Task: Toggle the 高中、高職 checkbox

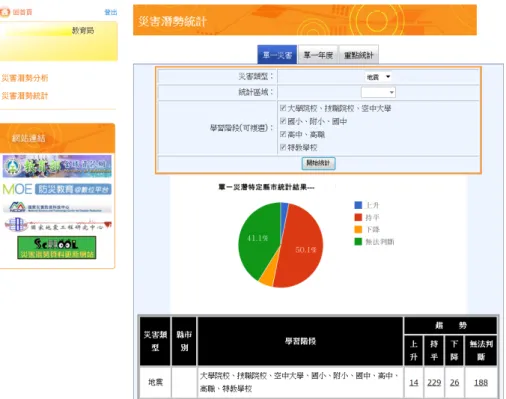Action: click(x=283, y=134)
